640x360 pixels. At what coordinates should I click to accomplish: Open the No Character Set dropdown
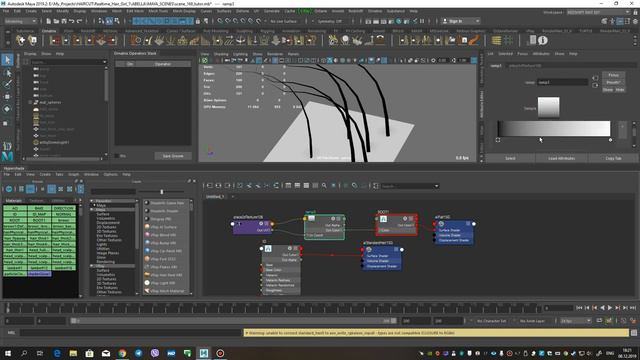click(x=491, y=321)
